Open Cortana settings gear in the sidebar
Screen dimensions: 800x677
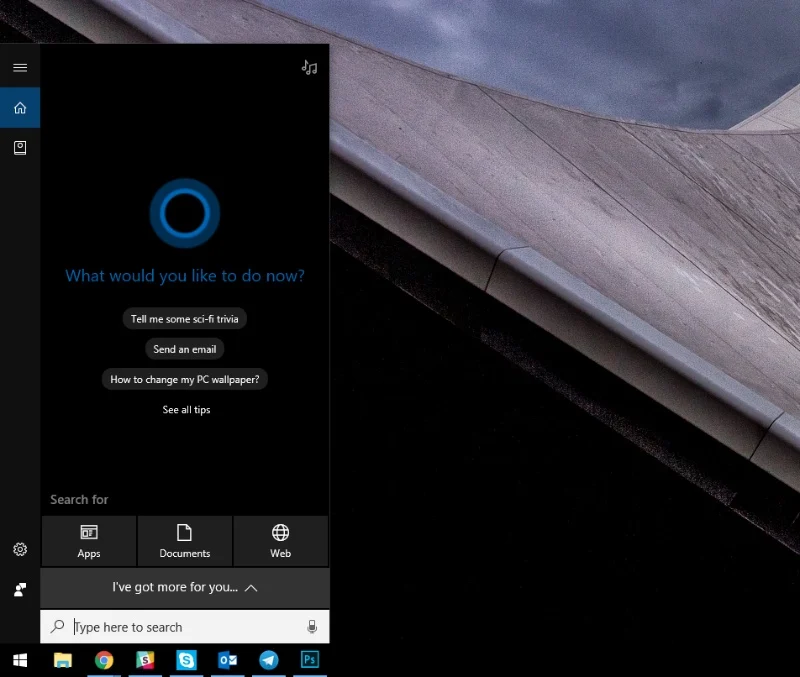click(20, 550)
